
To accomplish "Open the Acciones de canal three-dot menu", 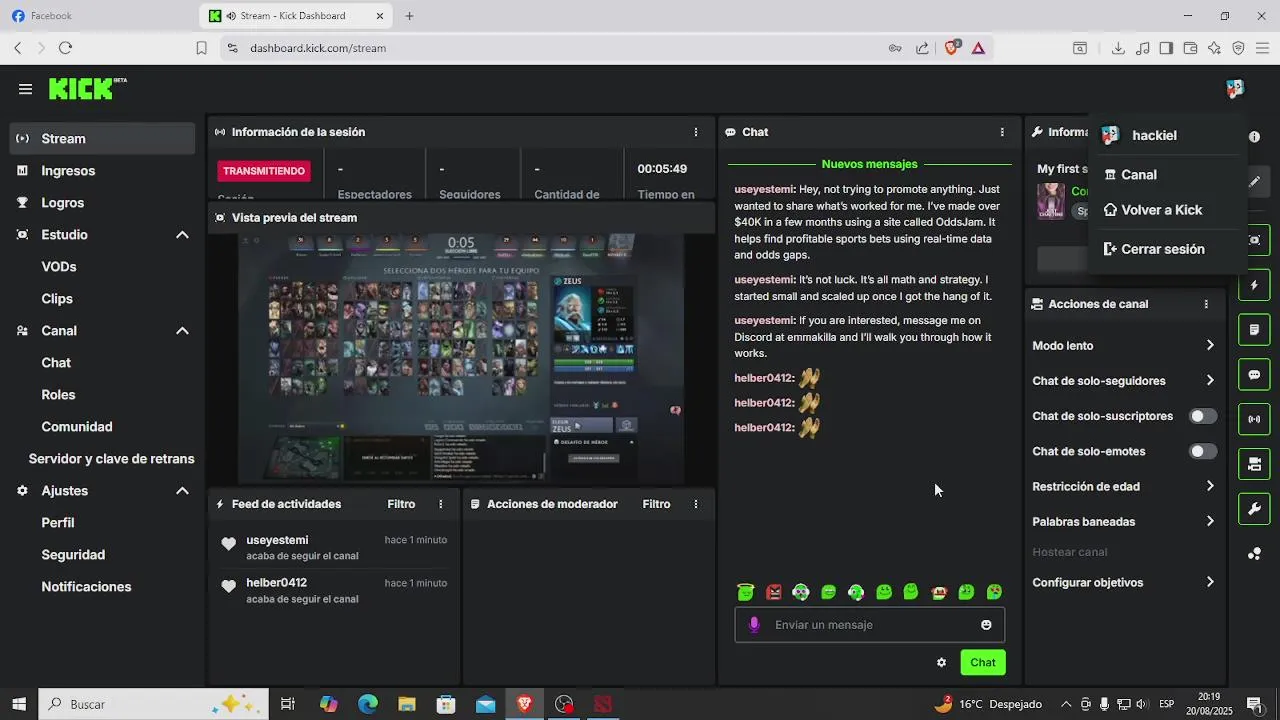I will tap(1206, 304).
